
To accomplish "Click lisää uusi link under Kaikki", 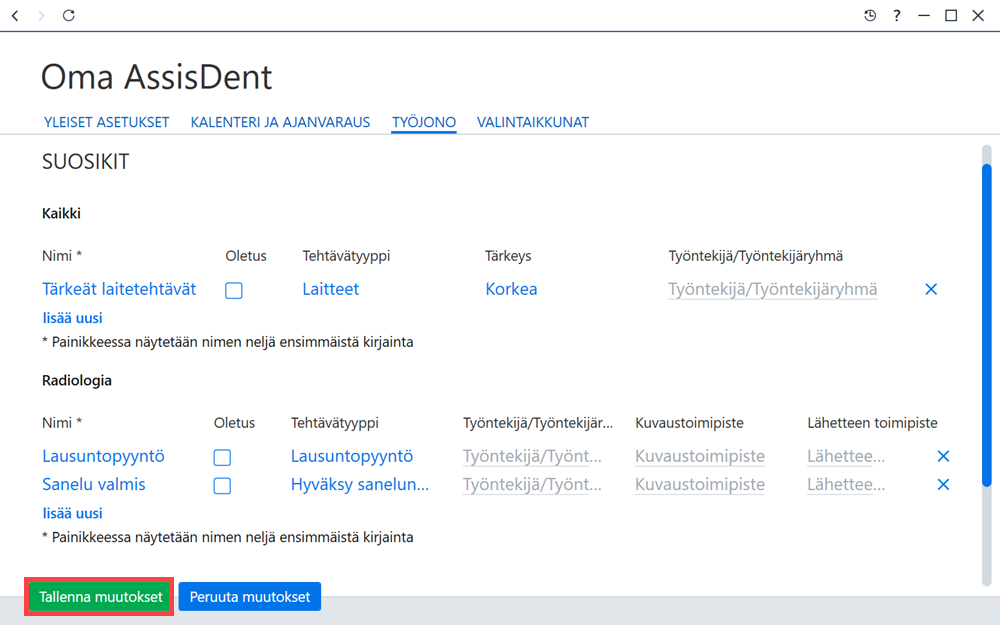I will pyautogui.click(x=72, y=318).
